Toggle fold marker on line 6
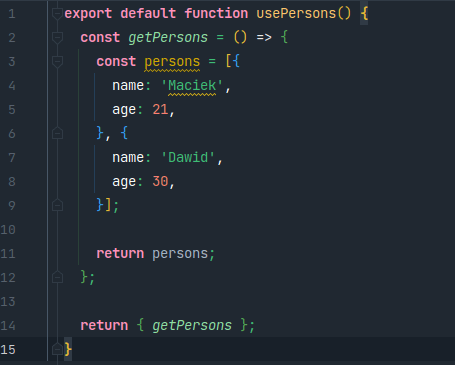The image size is (455, 365). click(x=57, y=134)
